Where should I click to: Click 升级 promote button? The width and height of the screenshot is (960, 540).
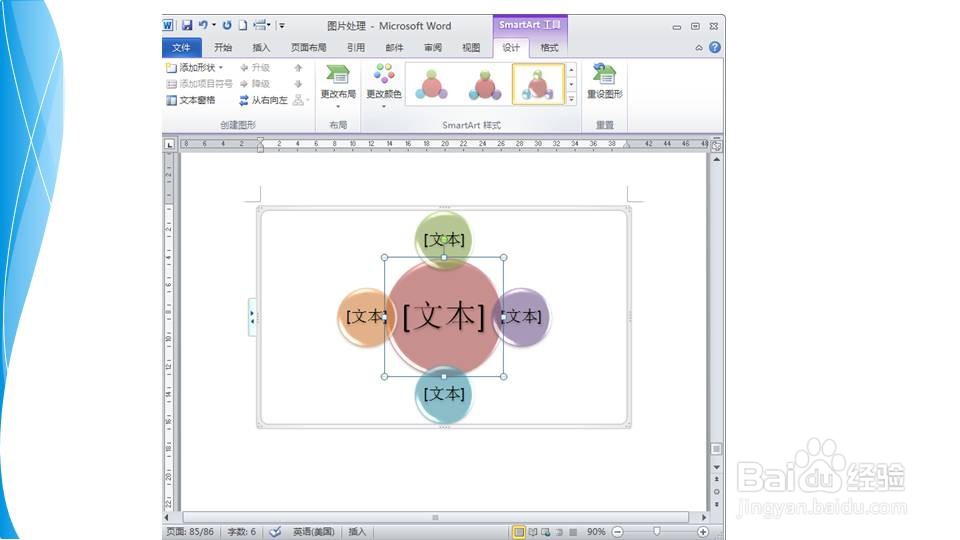(255, 67)
